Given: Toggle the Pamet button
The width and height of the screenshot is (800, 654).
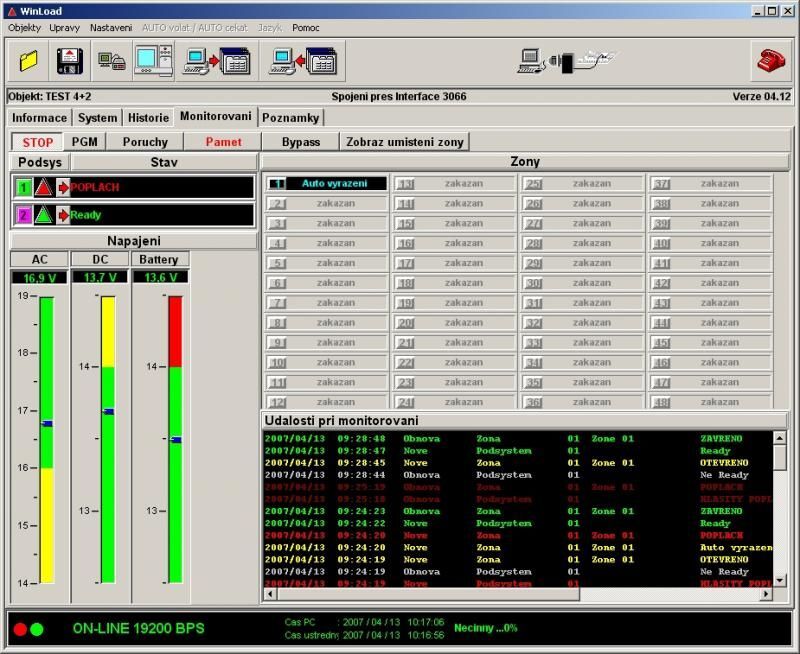Looking at the screenshot, I should coord(223,142).
